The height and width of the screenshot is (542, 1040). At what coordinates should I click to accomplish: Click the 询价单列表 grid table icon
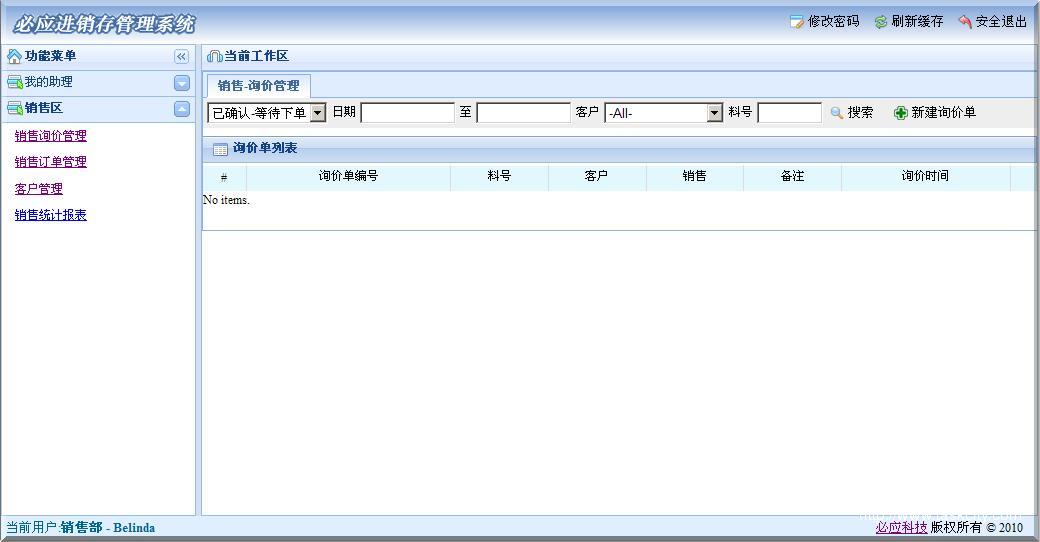220,149
